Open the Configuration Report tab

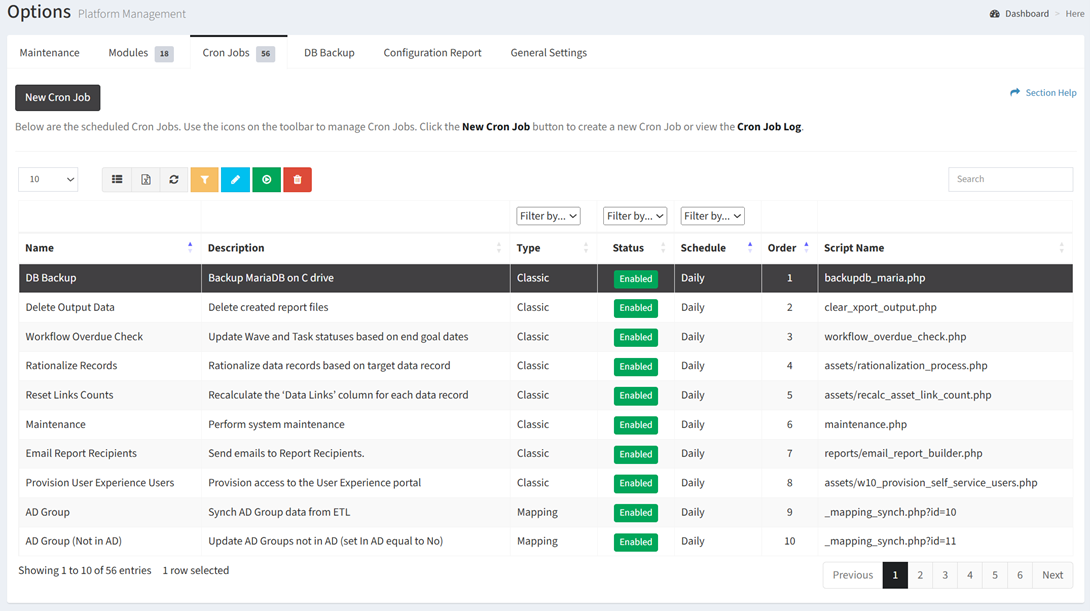tap(432, 53)
